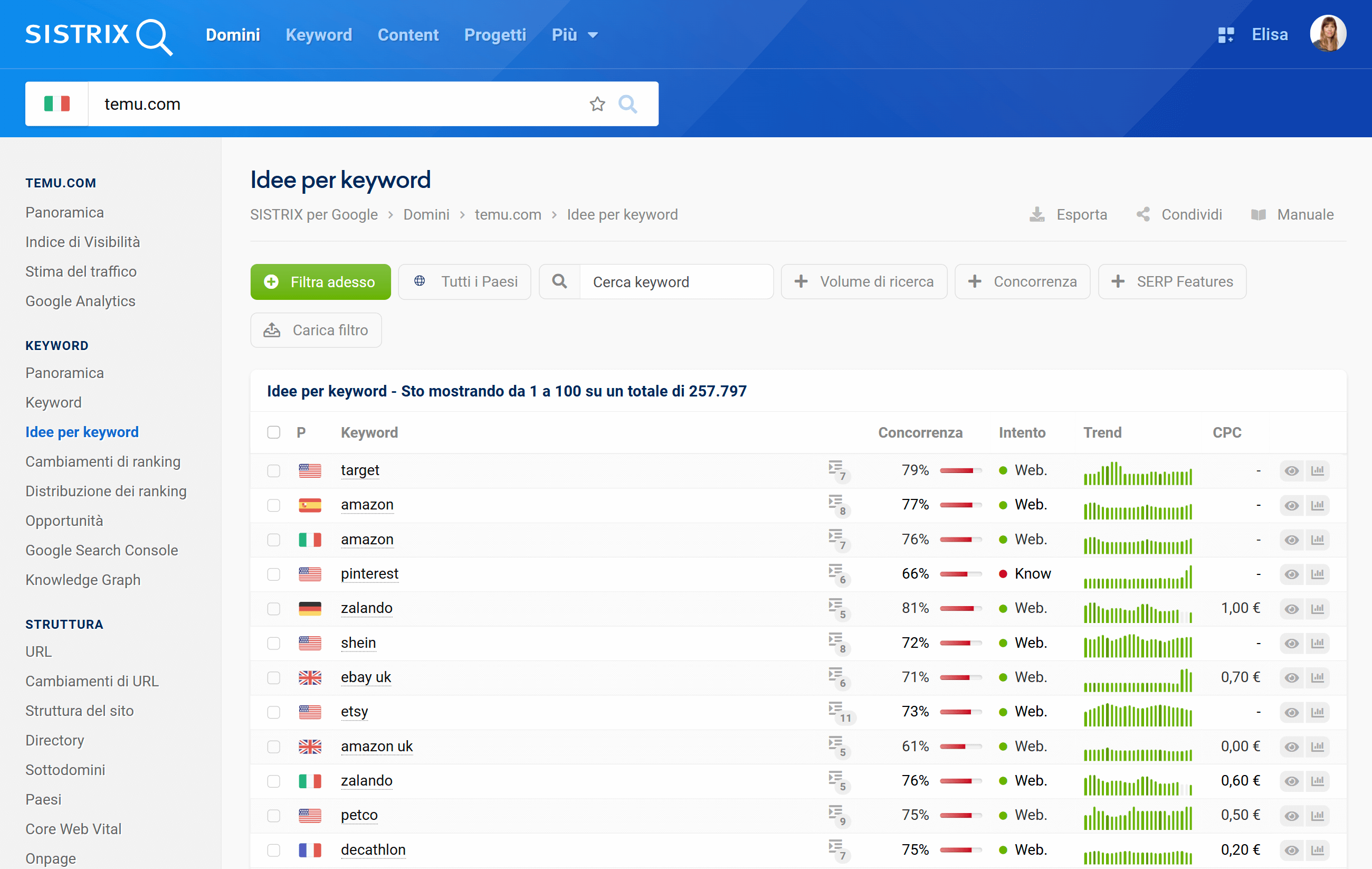This screenshot has height=869, width=1372.
Task: Open Google Search Console in sidebar
Action: (102, 550)
